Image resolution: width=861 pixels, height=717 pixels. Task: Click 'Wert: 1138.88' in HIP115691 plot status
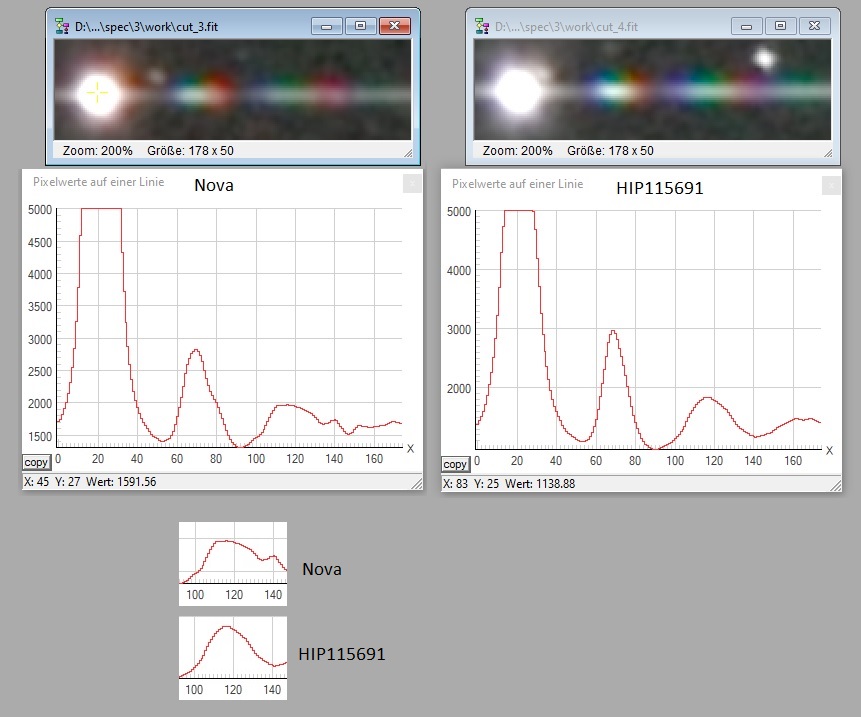click(x=540, y=484)
